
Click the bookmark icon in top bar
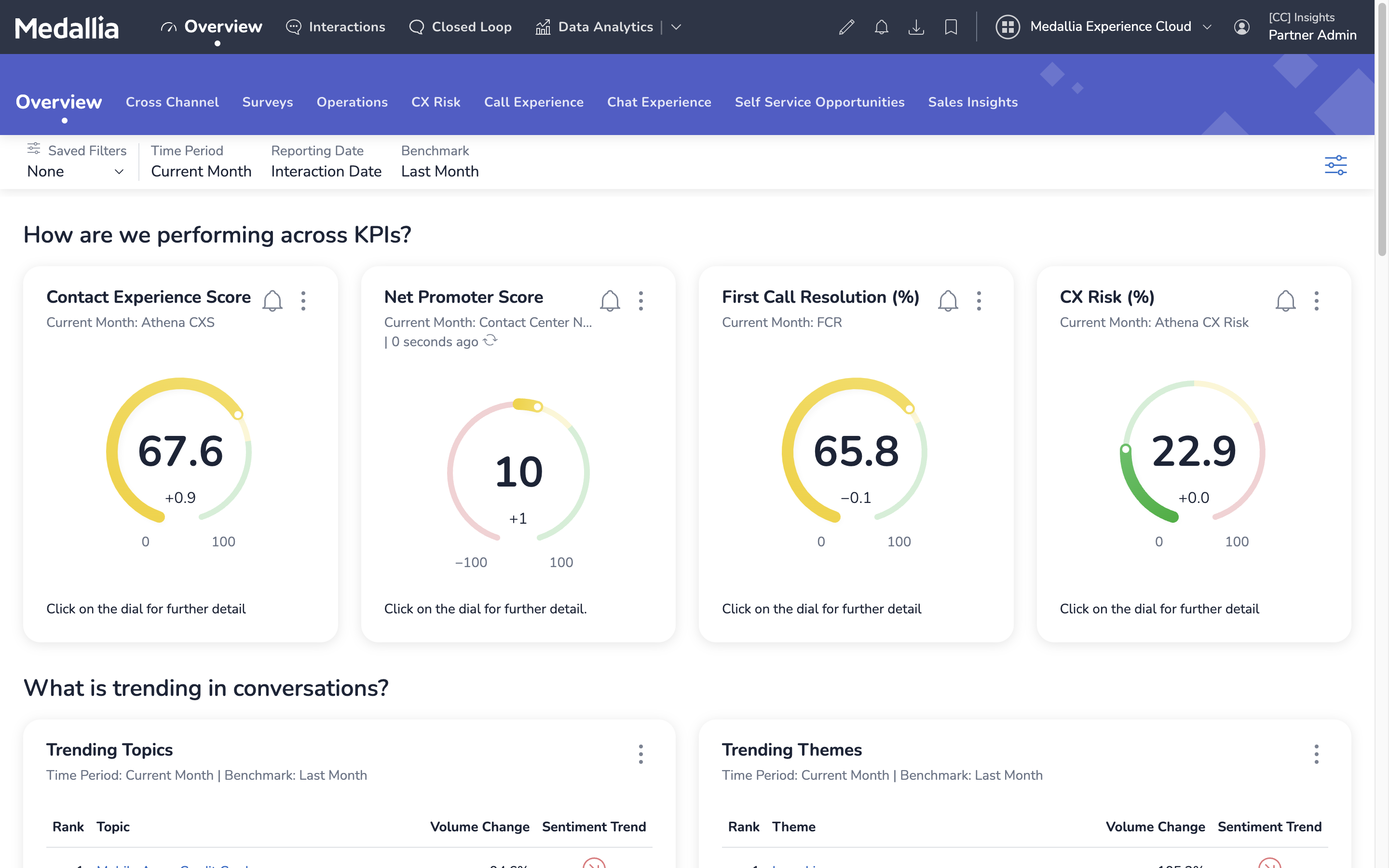951,27
